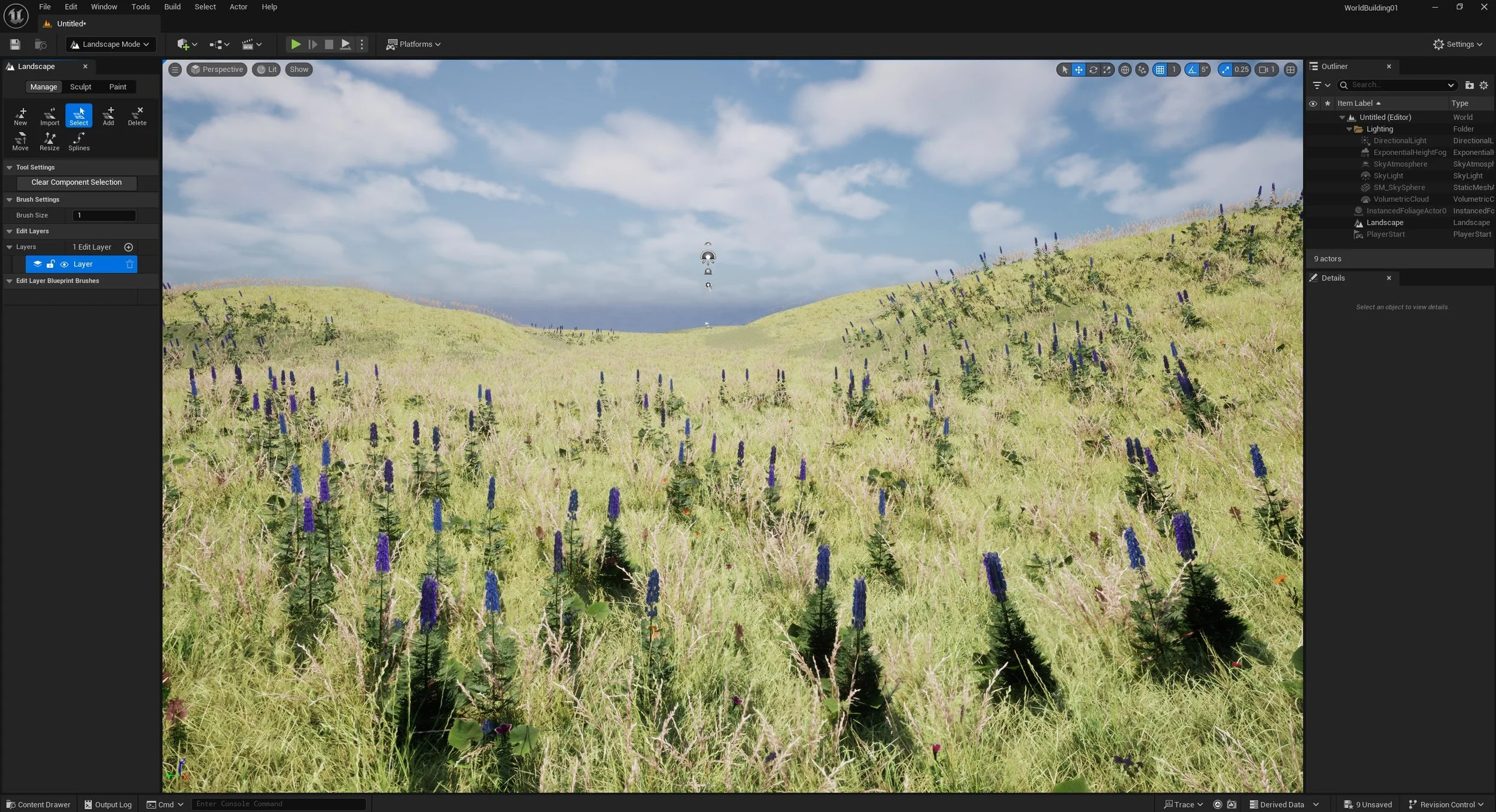Collapse the Brush Settings section

click(10, 199)
